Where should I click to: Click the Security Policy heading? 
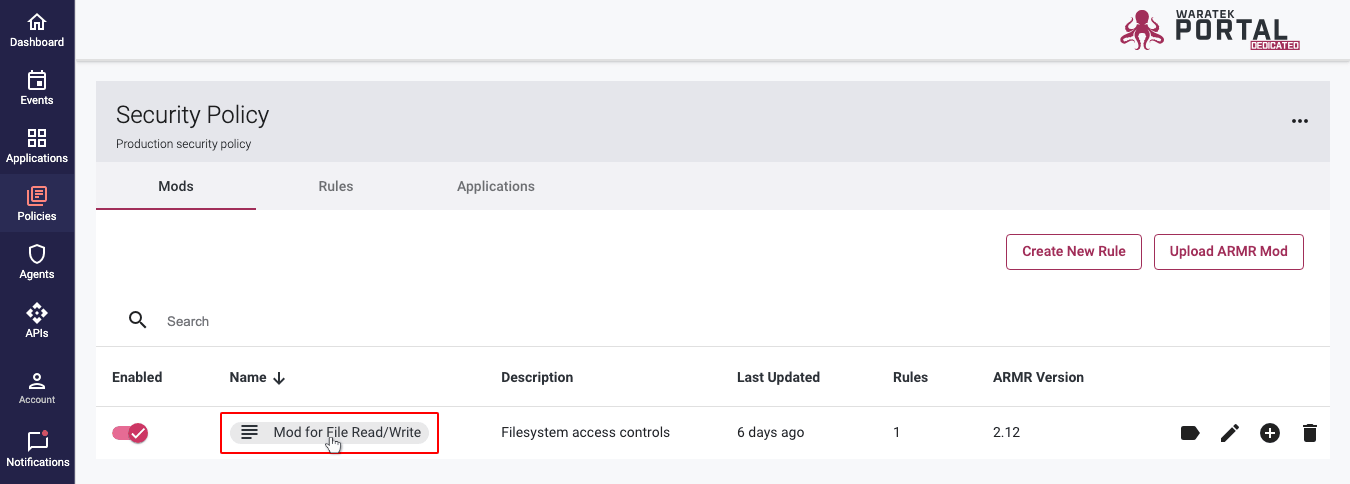tap(192, 115)
